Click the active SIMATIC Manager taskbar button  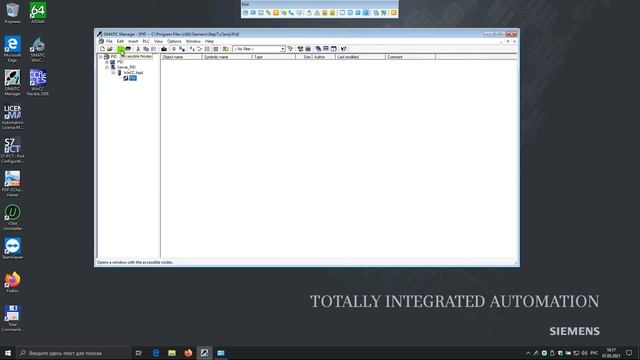coord(204,353)
